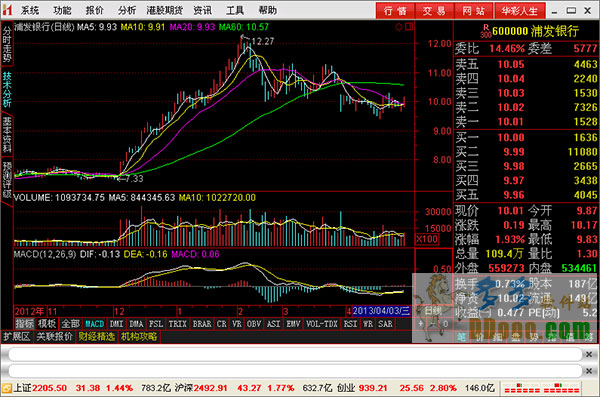Switch to the 基本资料 side tab

[7, 134]
